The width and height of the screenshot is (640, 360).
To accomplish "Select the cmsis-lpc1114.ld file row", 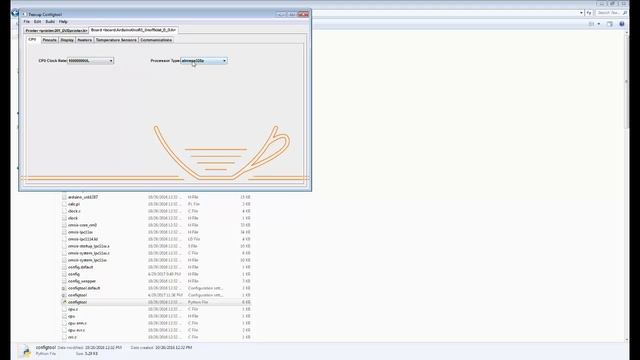I will click(x=156, y=239).
